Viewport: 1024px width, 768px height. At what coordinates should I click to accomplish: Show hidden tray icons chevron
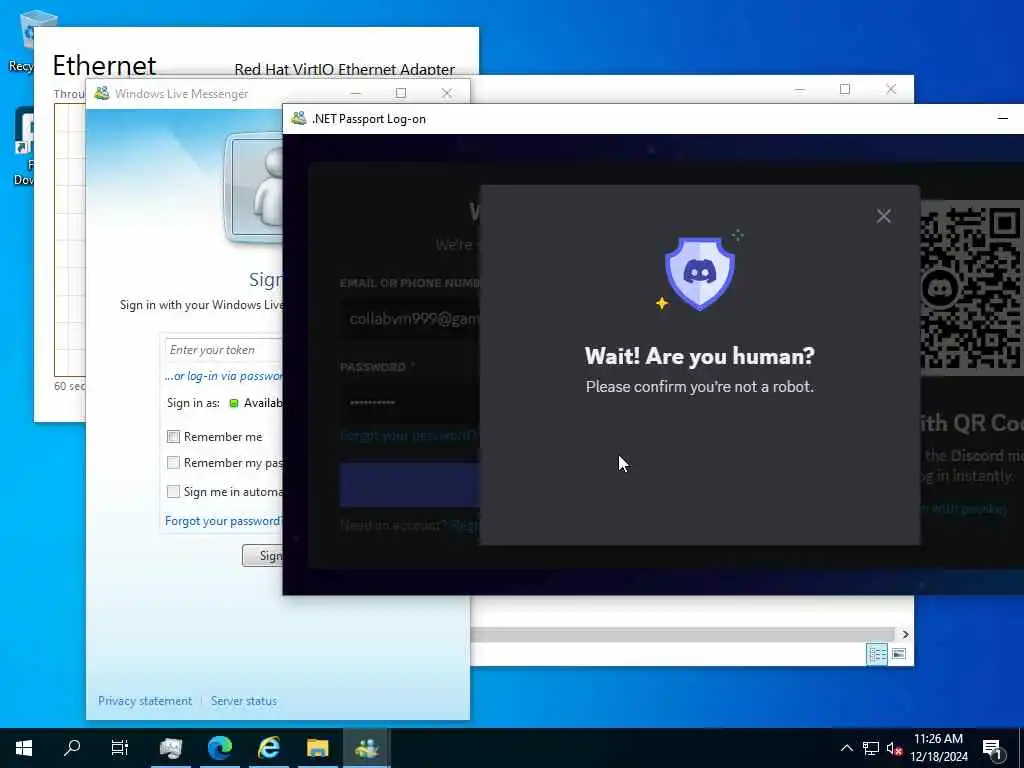pos(846,748)
